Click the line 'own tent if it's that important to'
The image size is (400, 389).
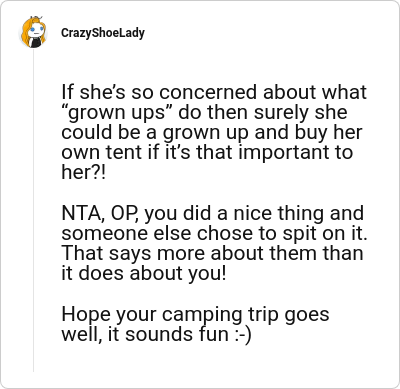207,152
